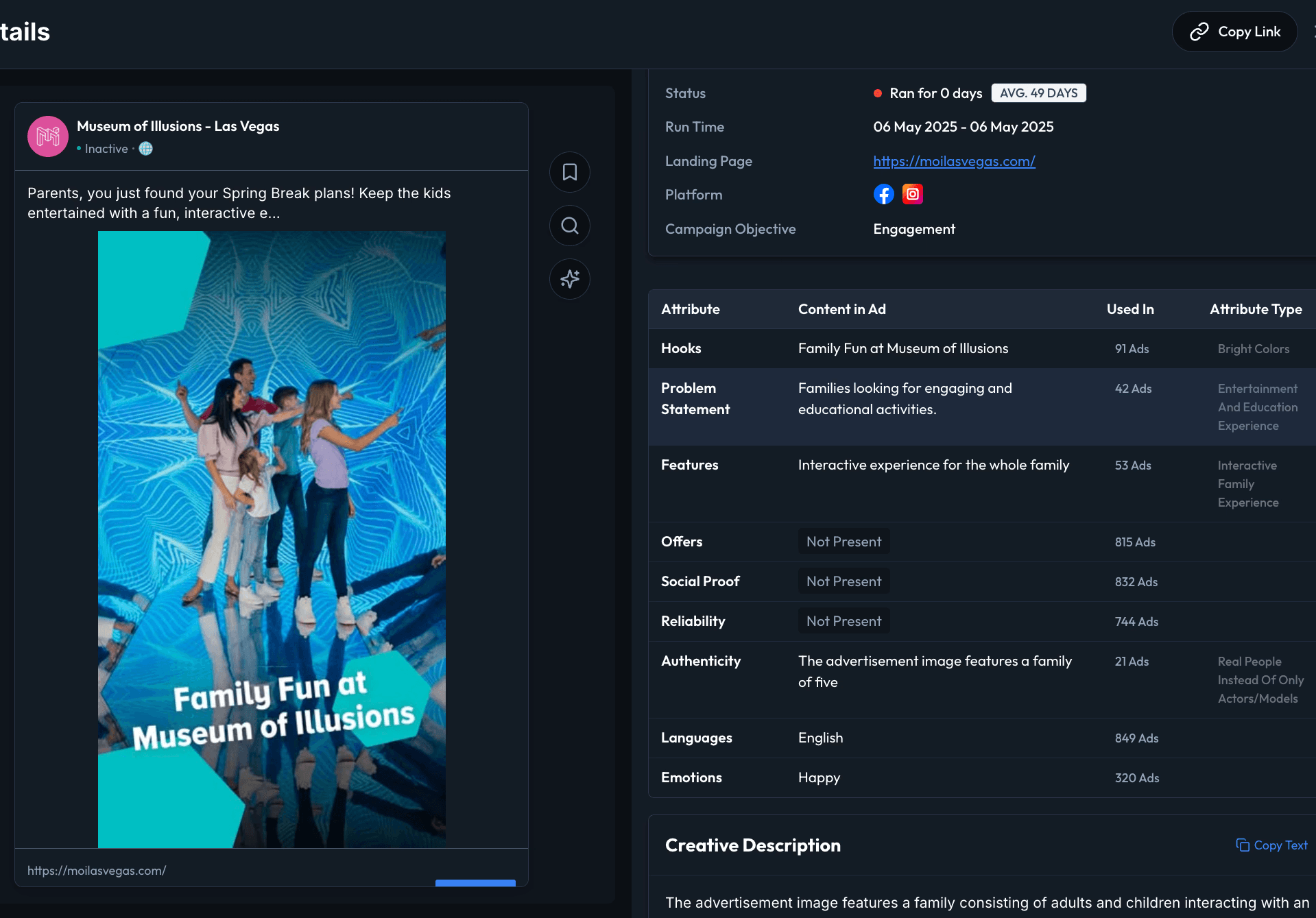The image size is (1316, 918).
Task: Click 'Happy' in the Emotions row
Action: [819, 777]
